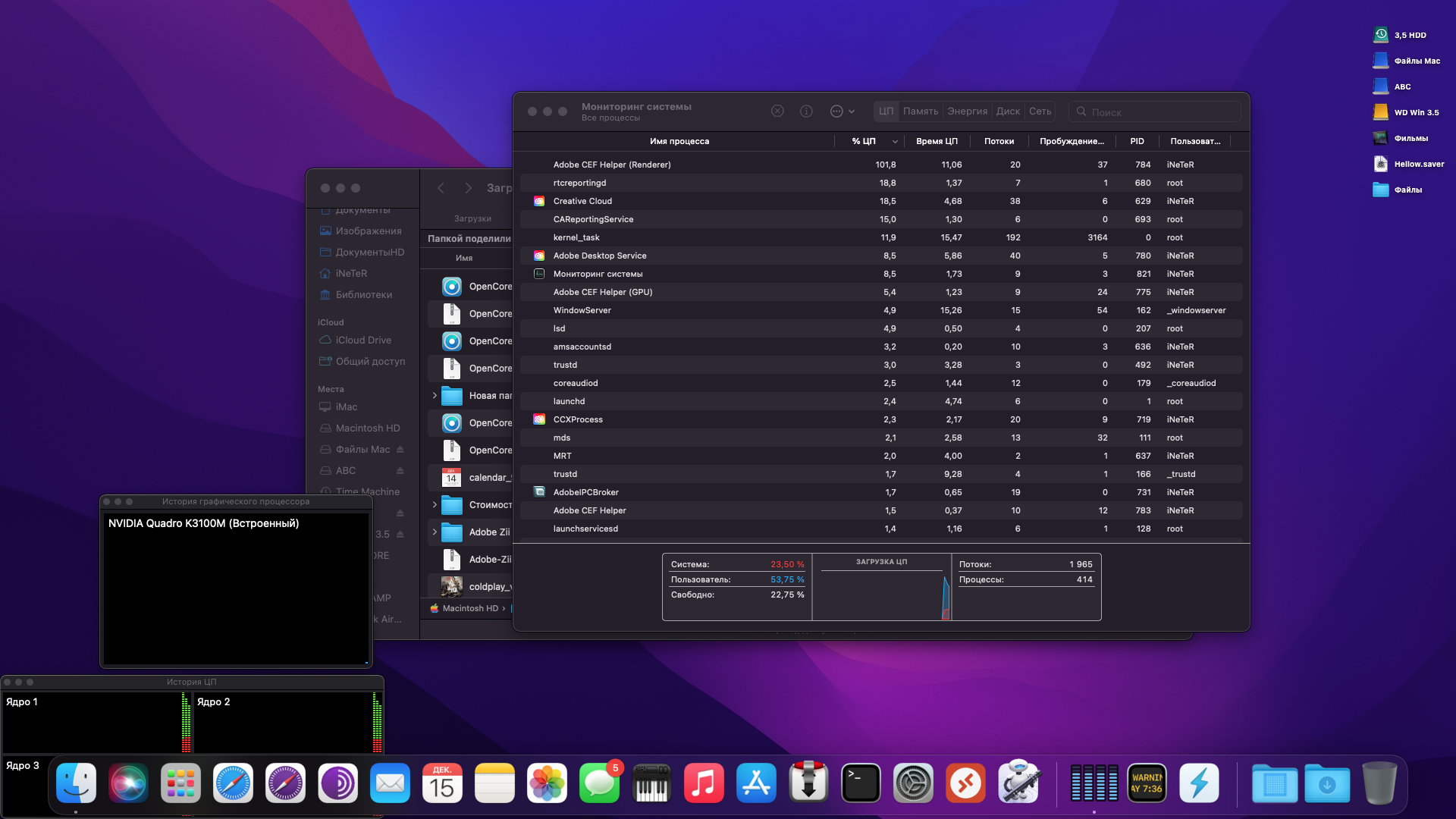Screen dimensions: 1456x819
Task: Open Terminal from the dock
Action: (x=861, y=783)
